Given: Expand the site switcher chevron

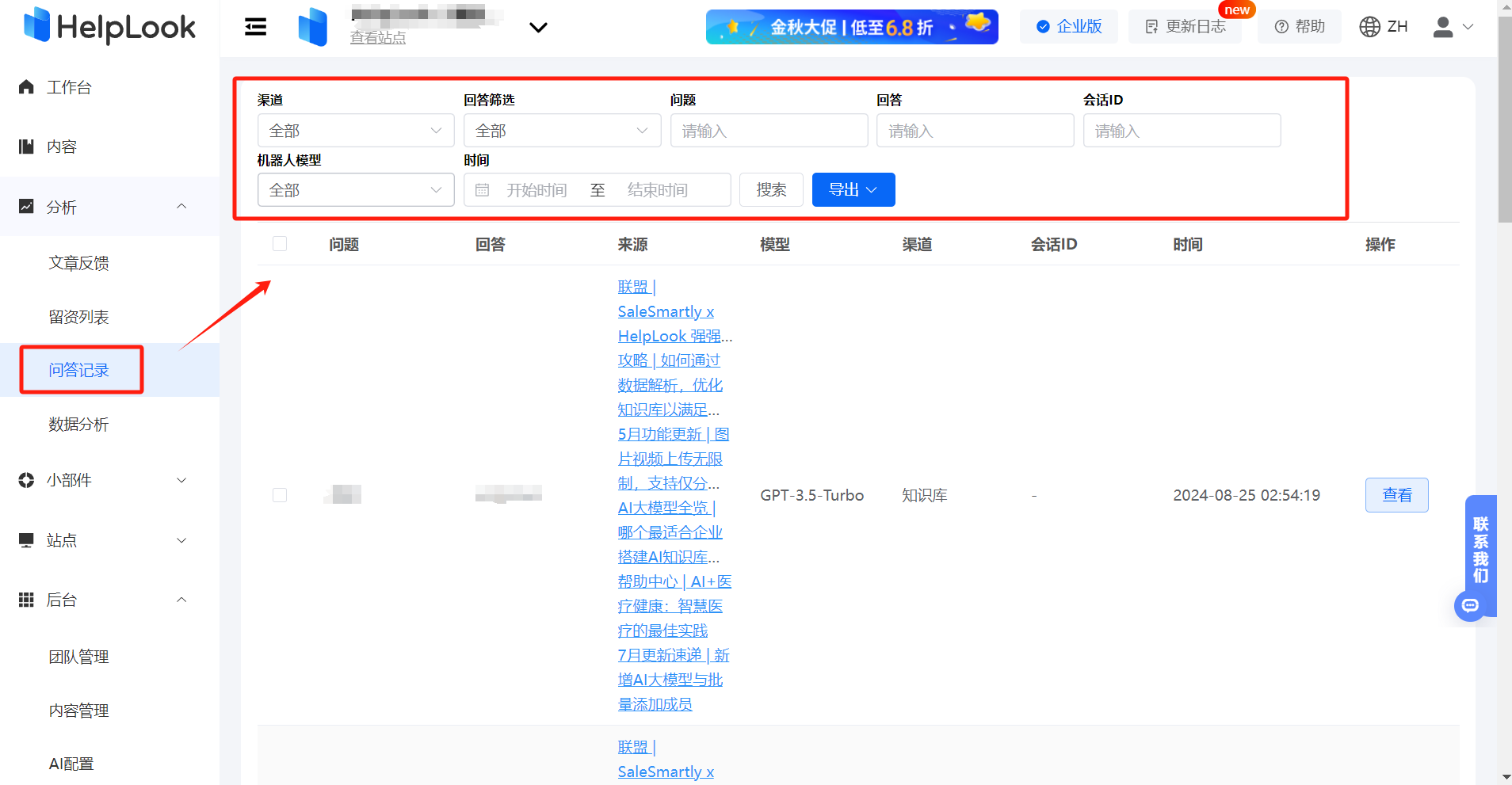Looking at the screenshot, I should point(538,28).
